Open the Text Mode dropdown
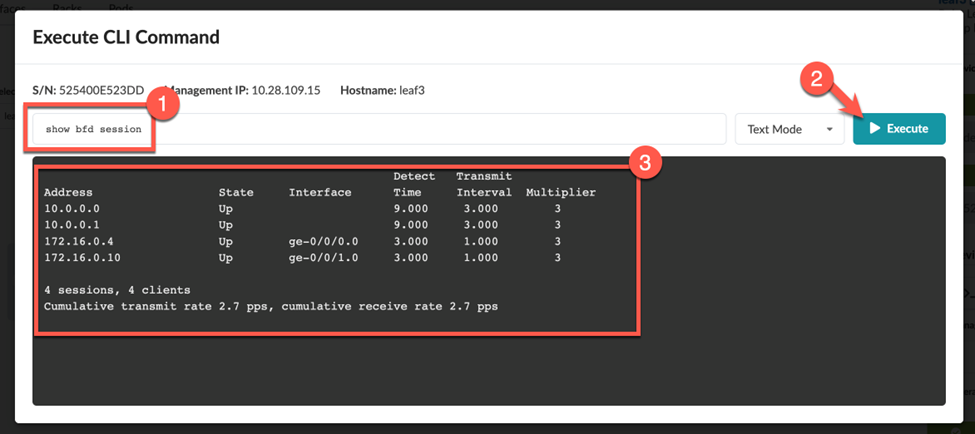975x434 pixels. coord(789,129)
